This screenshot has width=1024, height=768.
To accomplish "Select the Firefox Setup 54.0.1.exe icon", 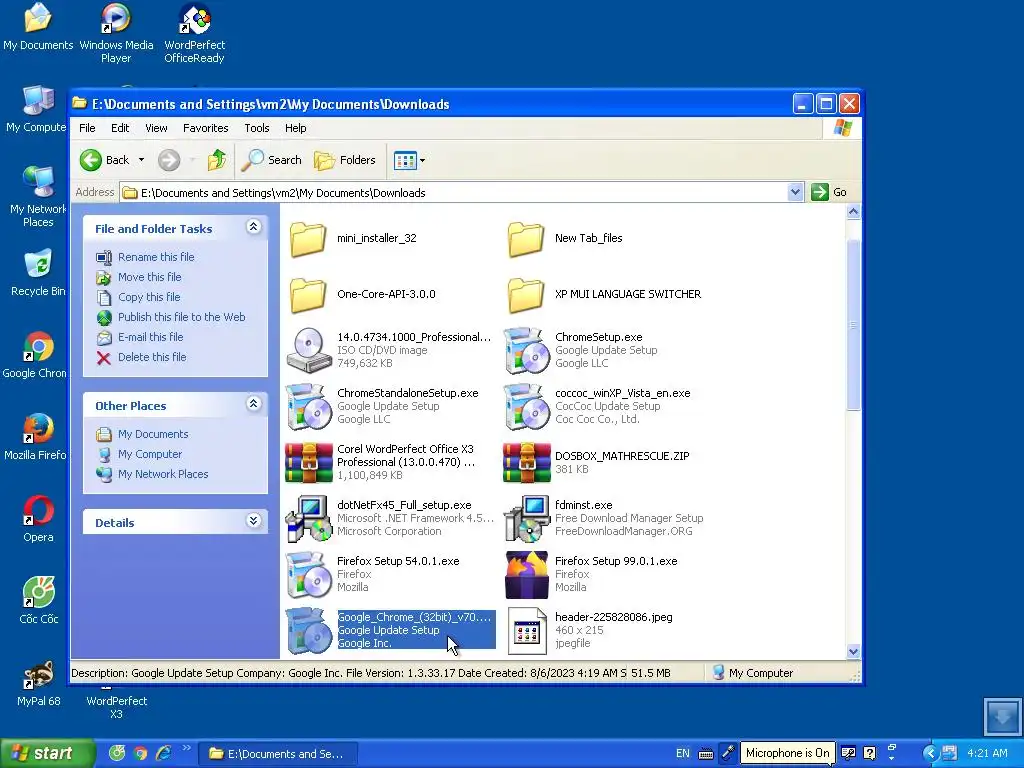I will [308, 575].
